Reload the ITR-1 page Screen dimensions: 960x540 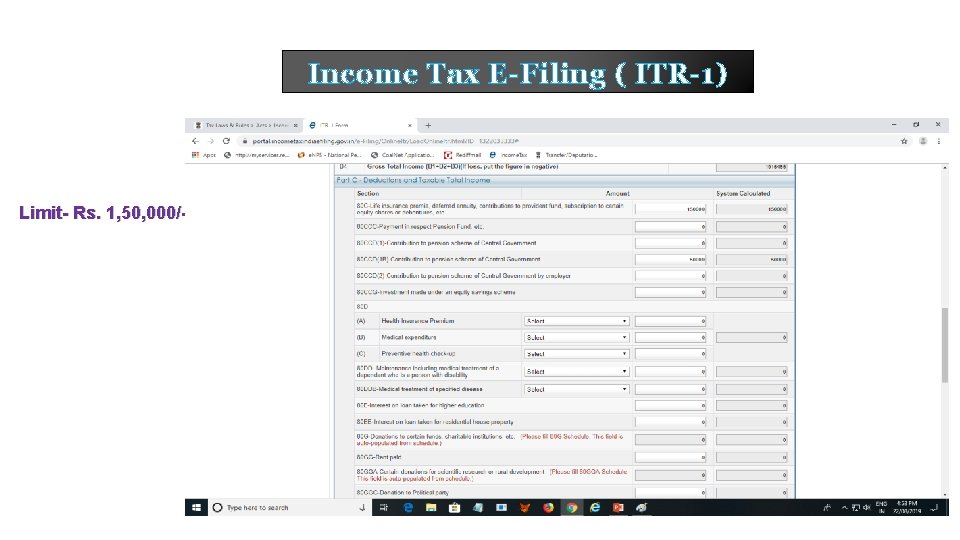(226, 141)
